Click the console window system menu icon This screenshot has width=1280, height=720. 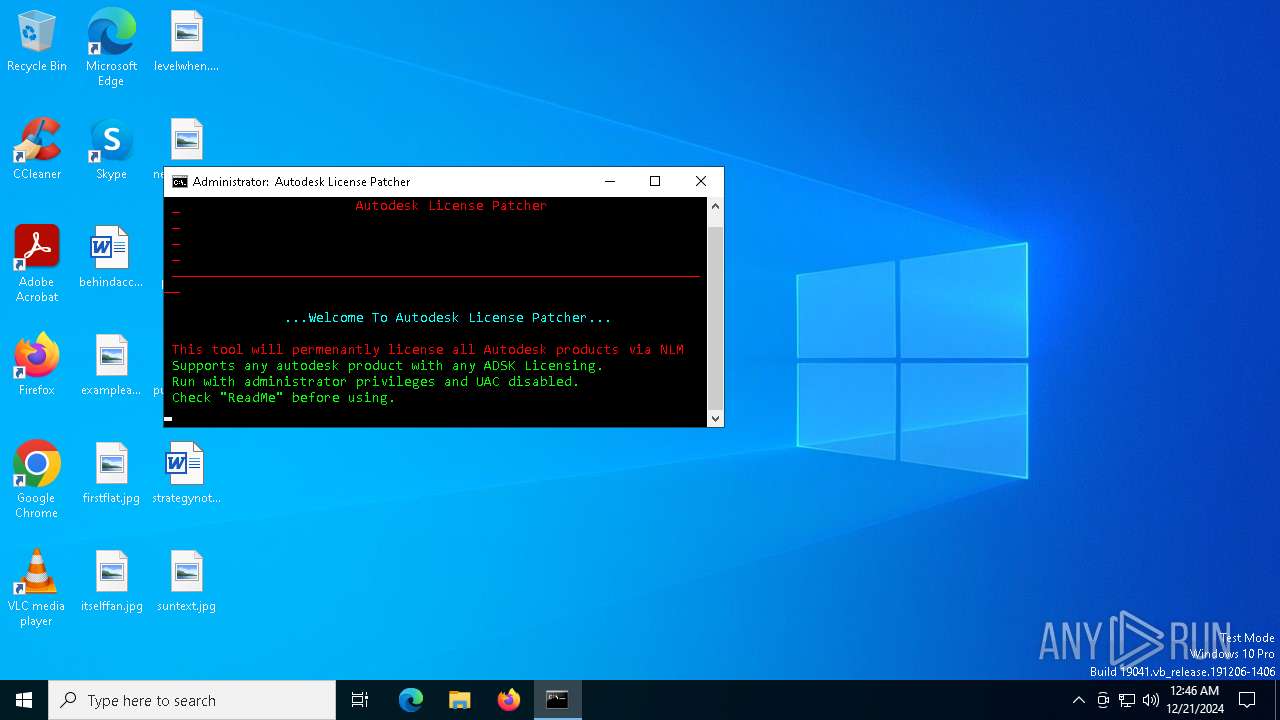coord(180,182)
